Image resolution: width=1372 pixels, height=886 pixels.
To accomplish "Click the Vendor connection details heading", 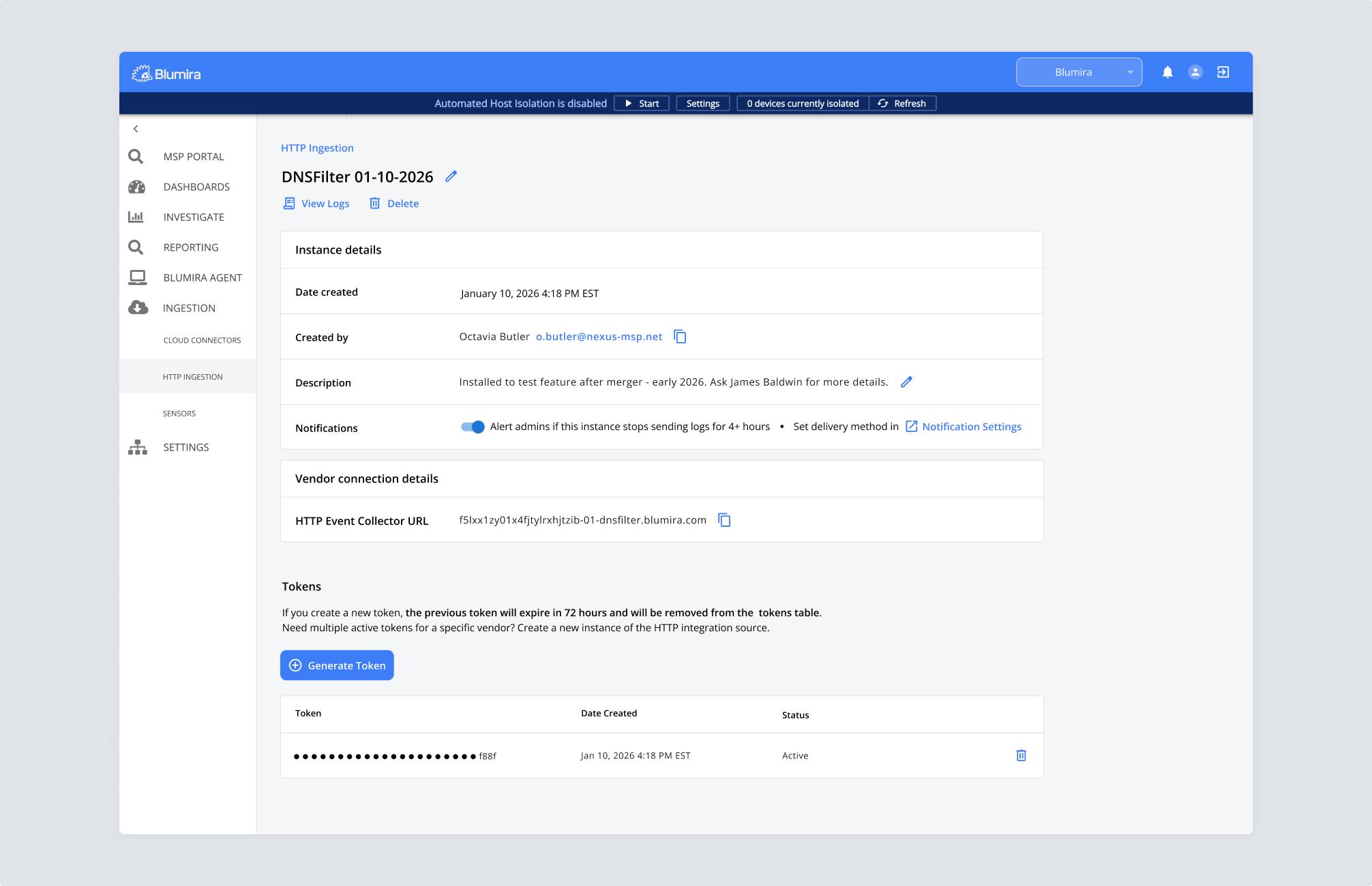I will tap(367, 479).
